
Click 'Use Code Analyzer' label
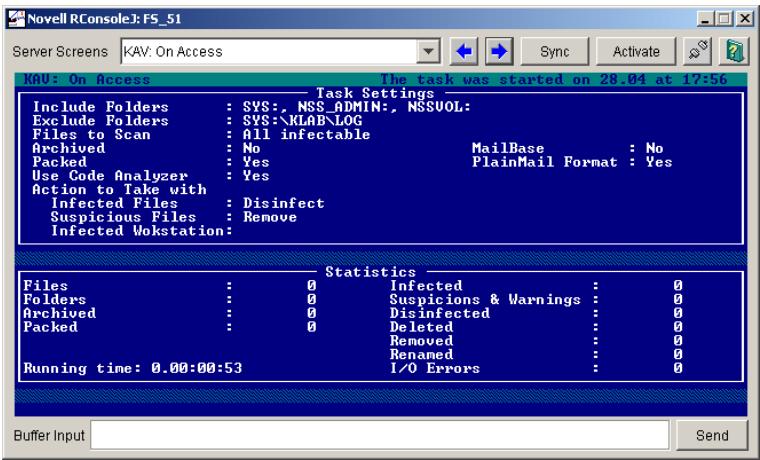click(110, 175)
